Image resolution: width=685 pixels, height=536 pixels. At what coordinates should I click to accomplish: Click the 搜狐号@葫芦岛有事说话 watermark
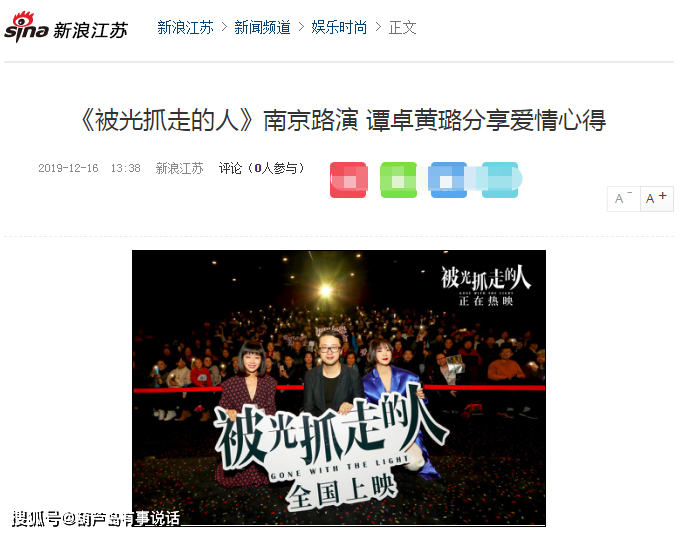[96, 519]
